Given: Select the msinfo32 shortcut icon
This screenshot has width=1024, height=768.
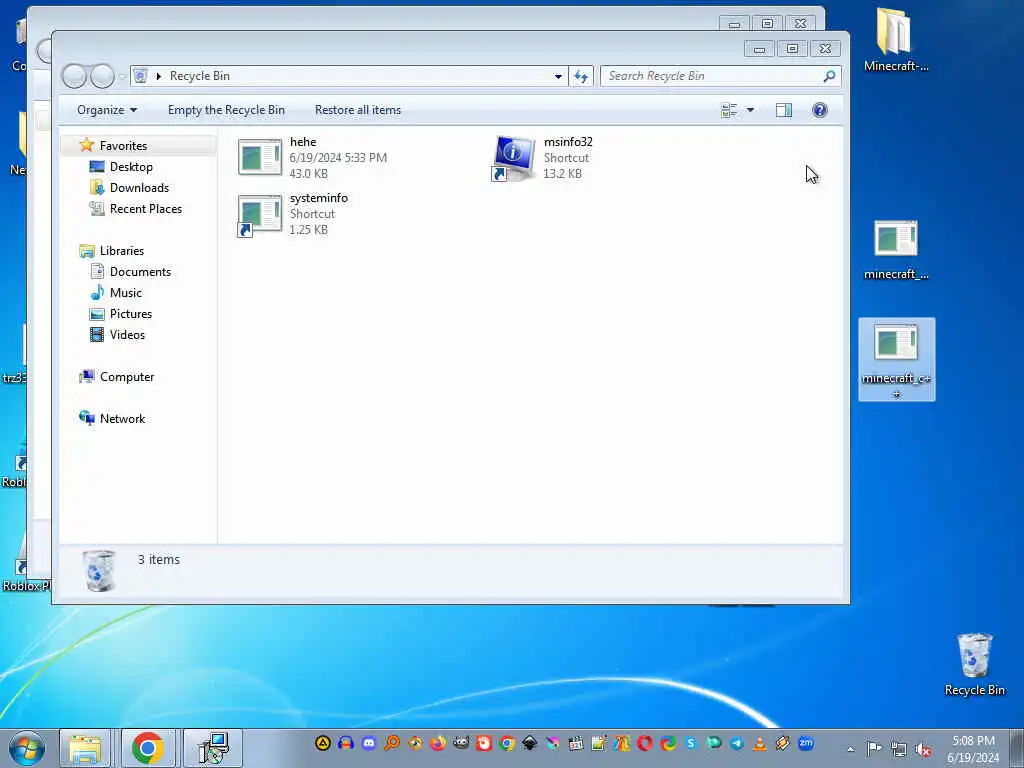Looking at the screenshot, I should [513, 157].
